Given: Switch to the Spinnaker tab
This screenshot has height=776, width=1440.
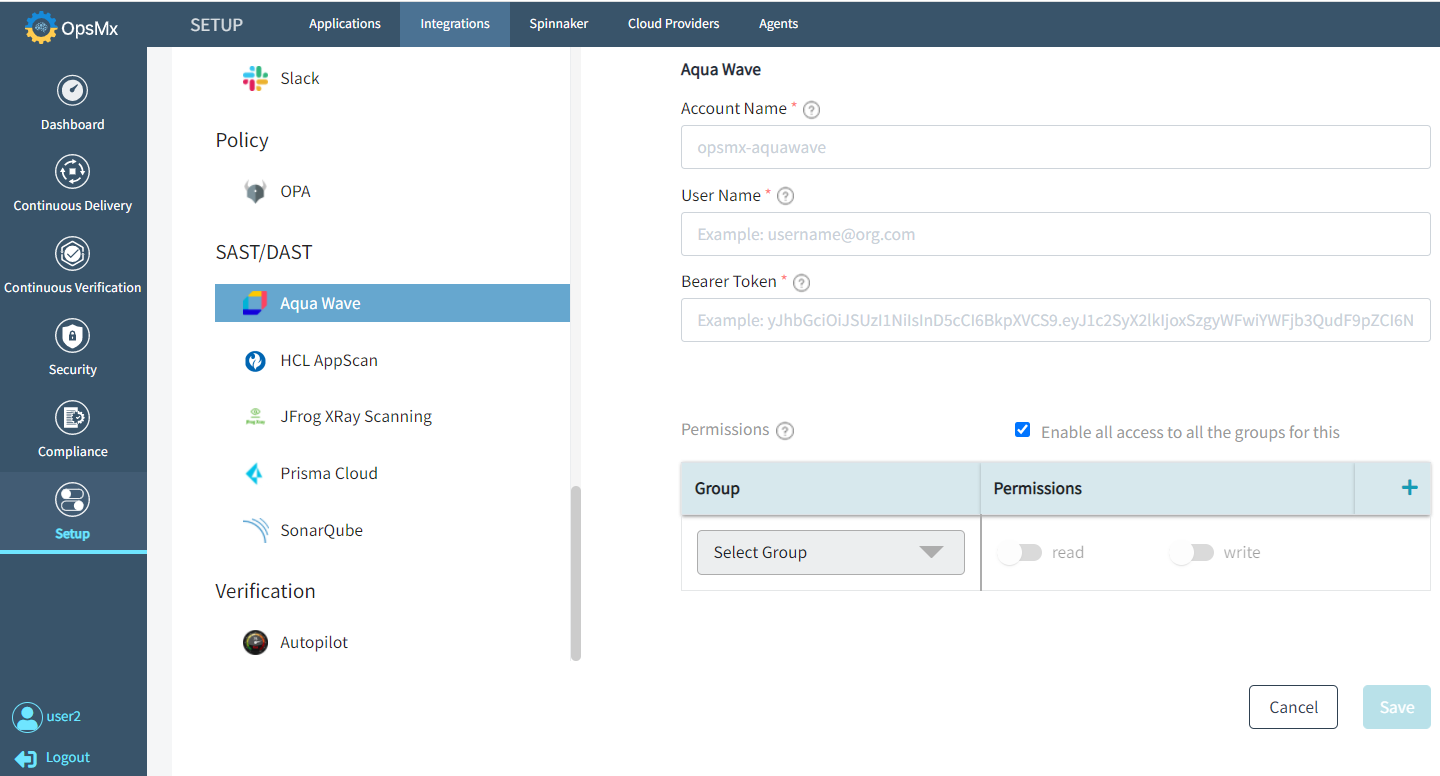Looking at the screenshot, I should (x=558, y=23).
